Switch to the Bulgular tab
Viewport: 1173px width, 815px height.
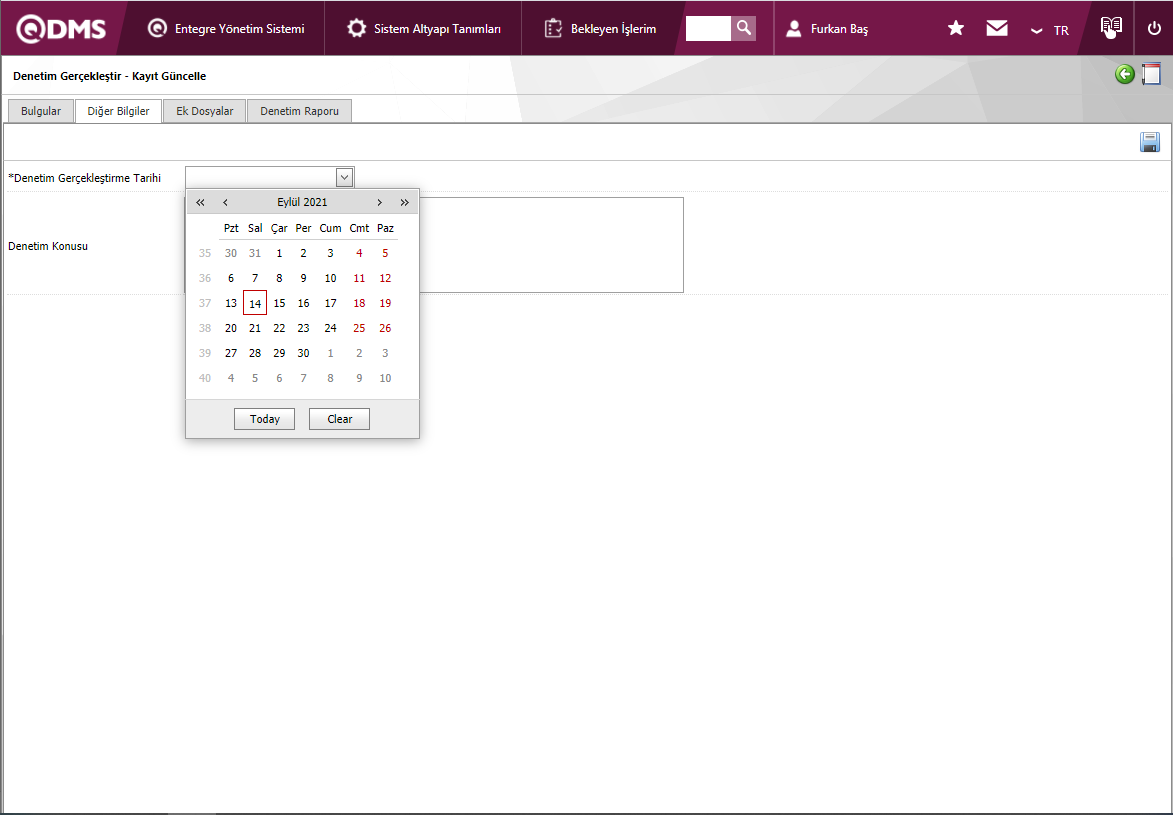pos(41,111)
